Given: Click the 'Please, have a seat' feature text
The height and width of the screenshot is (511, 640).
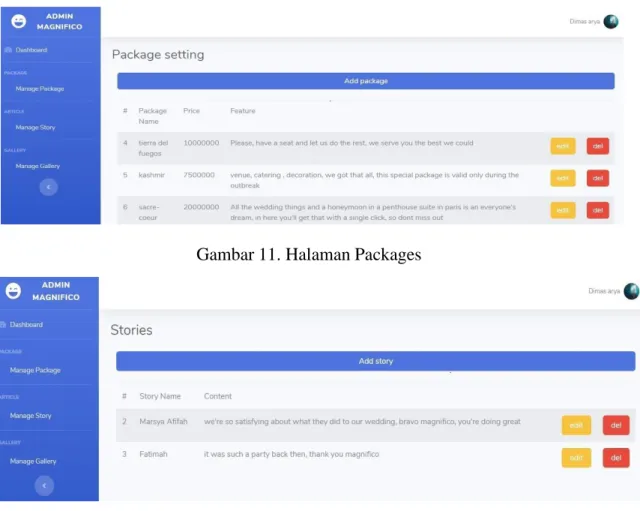Looking at the screenshot, I should pyautogui.click(x=352, y=143).
